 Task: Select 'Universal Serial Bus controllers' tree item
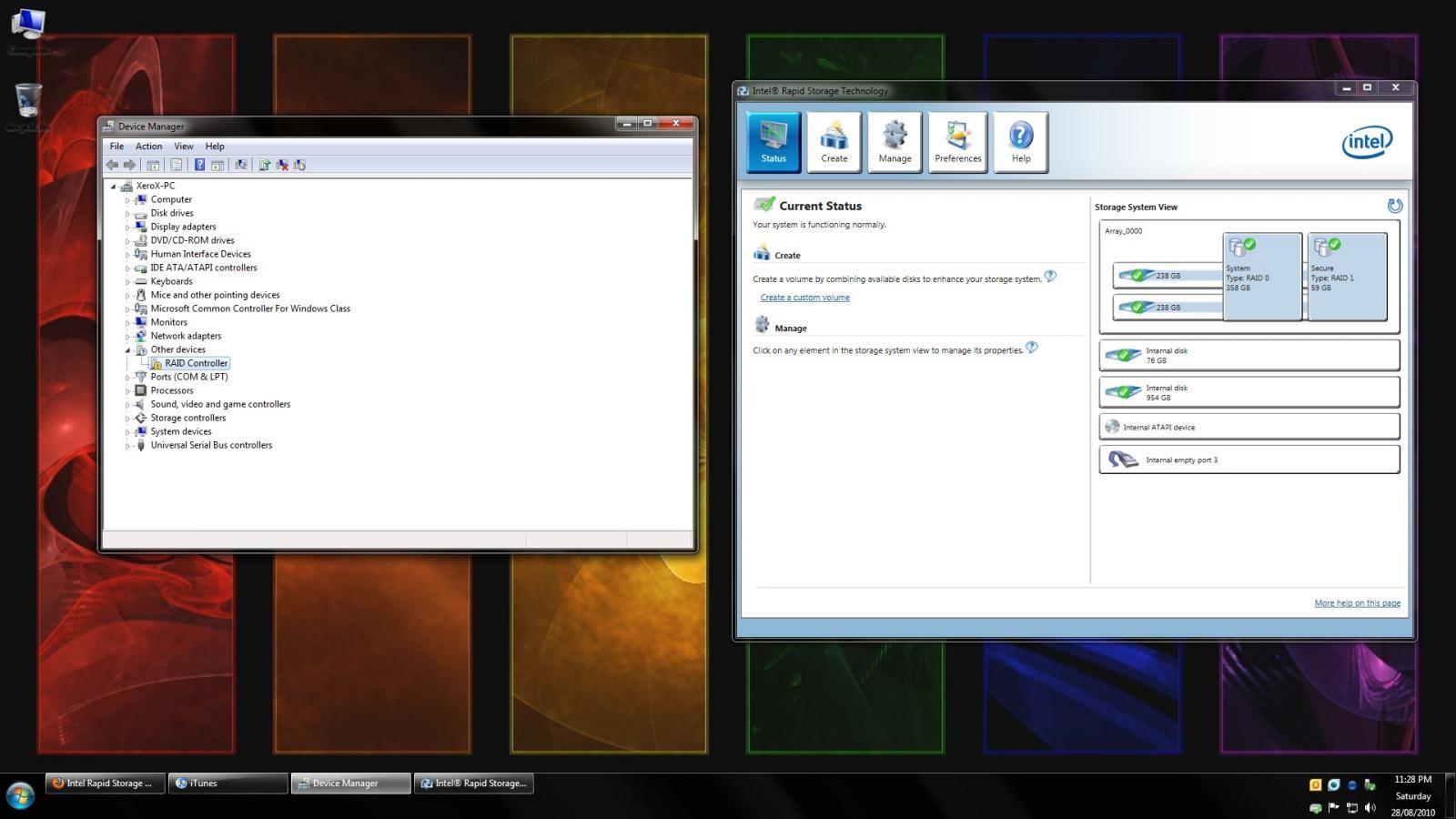[x=211, y=445]
